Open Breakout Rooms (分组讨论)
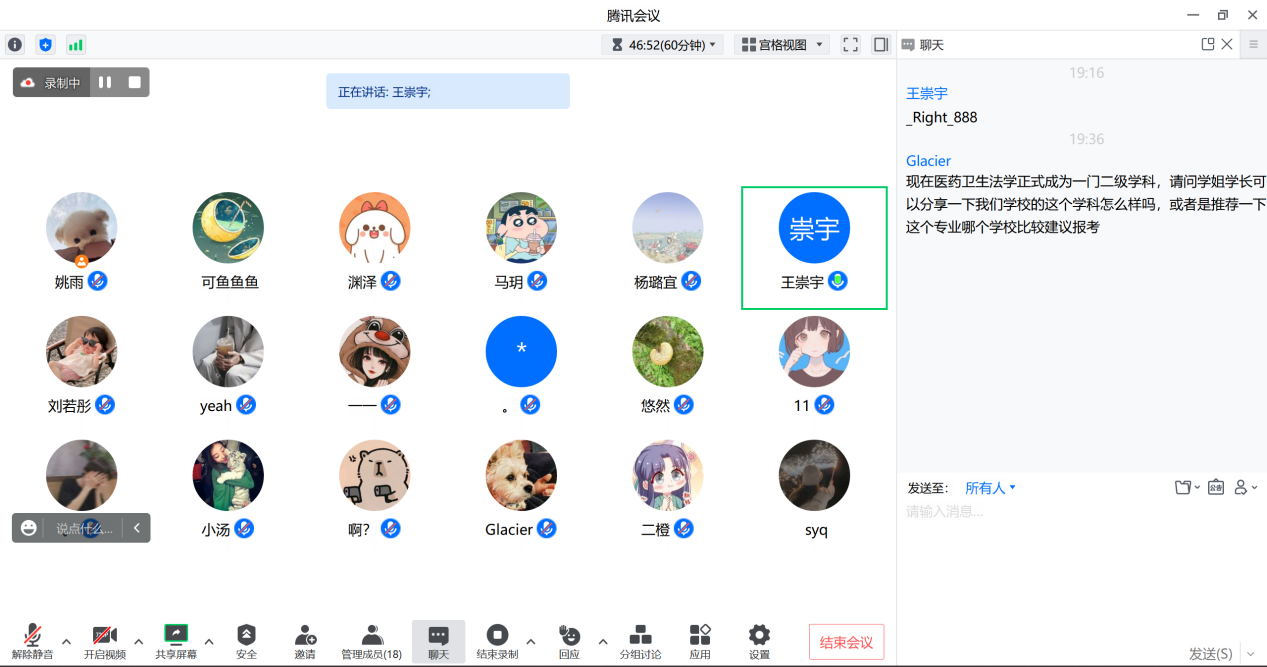 click(640, 641)
